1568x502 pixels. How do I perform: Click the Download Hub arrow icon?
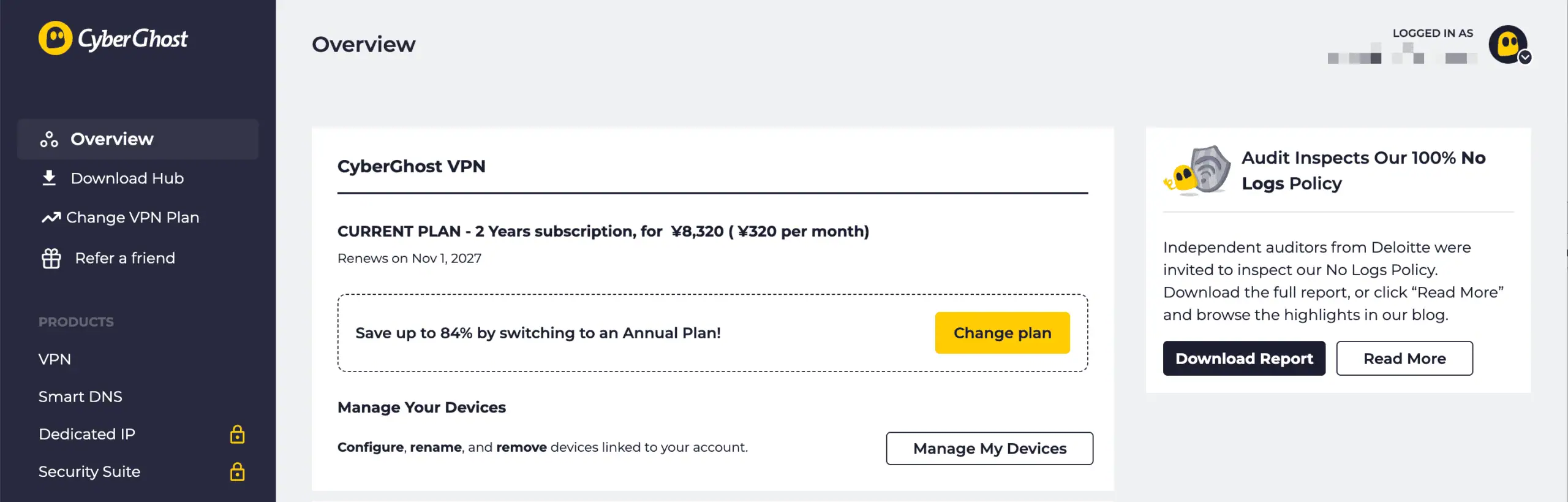click(x=49, y=178)
